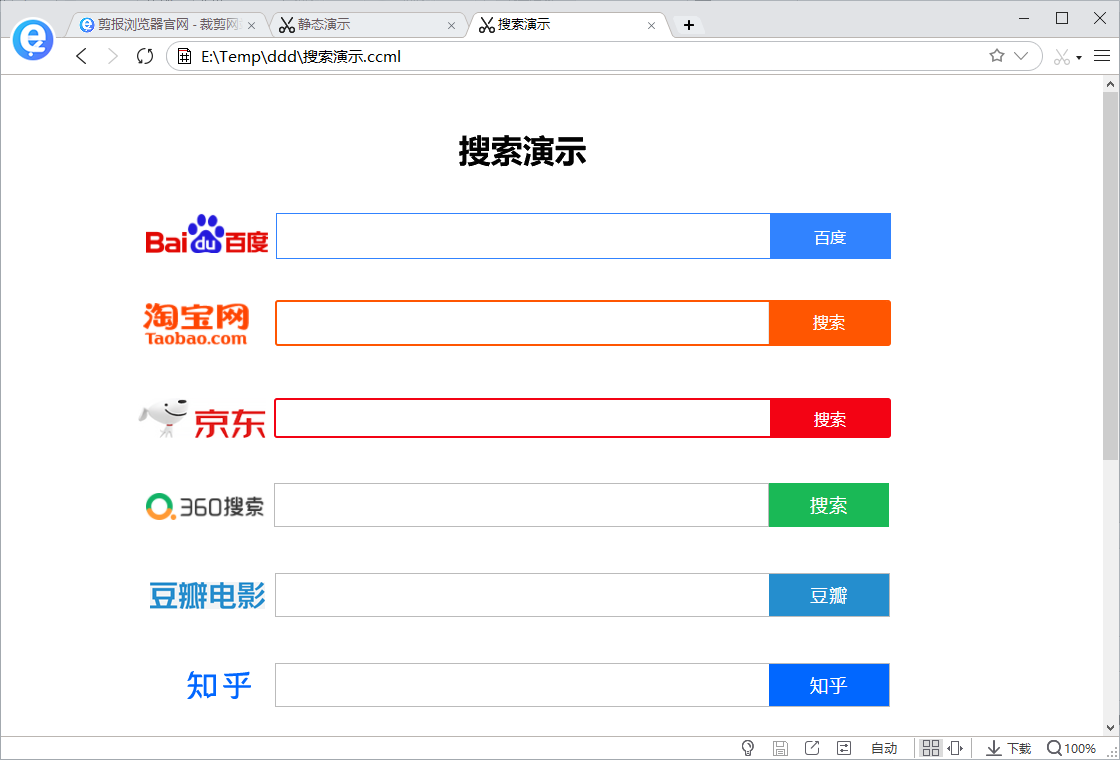Switch to the 静态演示 tab
The width and height of the screenshot is (1120, 760).
coord(367,25)
